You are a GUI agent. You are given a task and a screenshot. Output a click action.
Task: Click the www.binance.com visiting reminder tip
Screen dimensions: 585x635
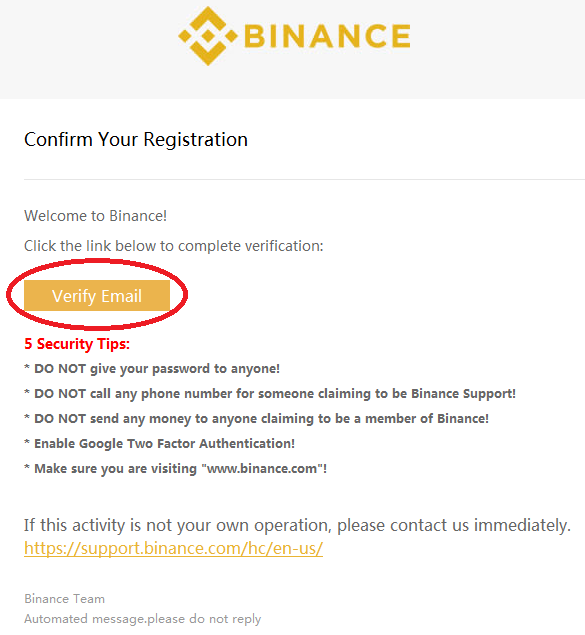175,469
